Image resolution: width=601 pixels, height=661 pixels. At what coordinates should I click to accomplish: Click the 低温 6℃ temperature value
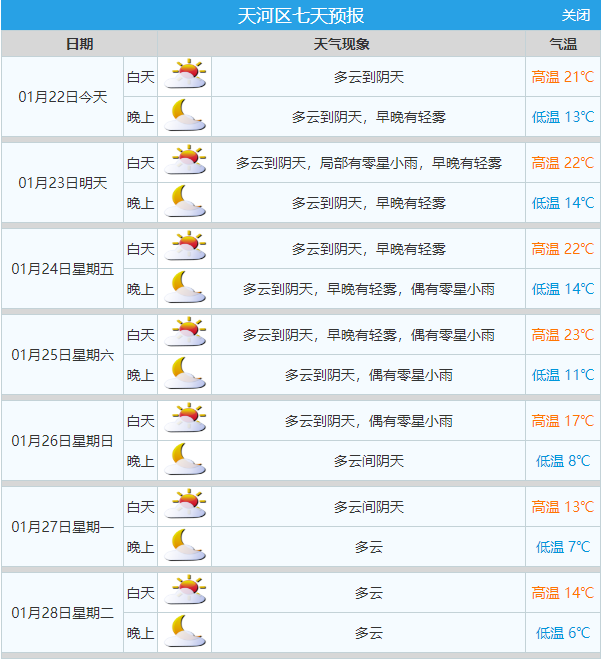(x=564, y=633)
